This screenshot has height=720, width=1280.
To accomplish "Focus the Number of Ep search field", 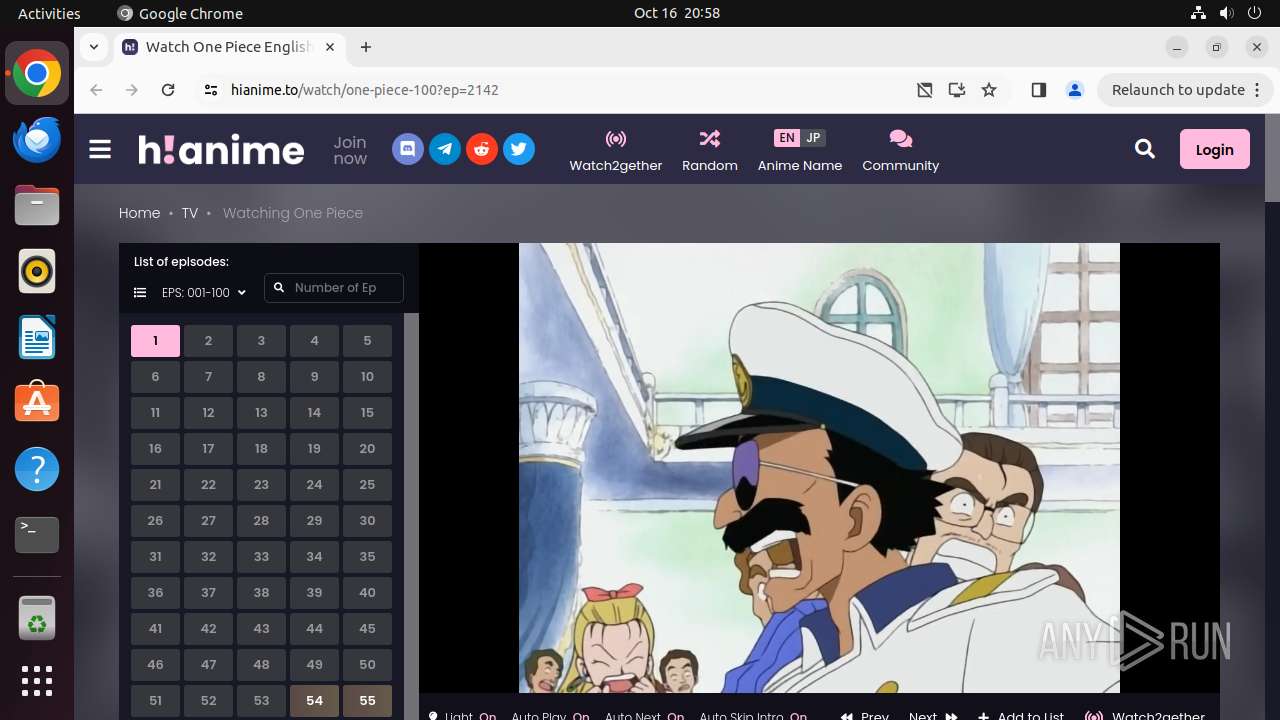I will (x=334, y=288).
